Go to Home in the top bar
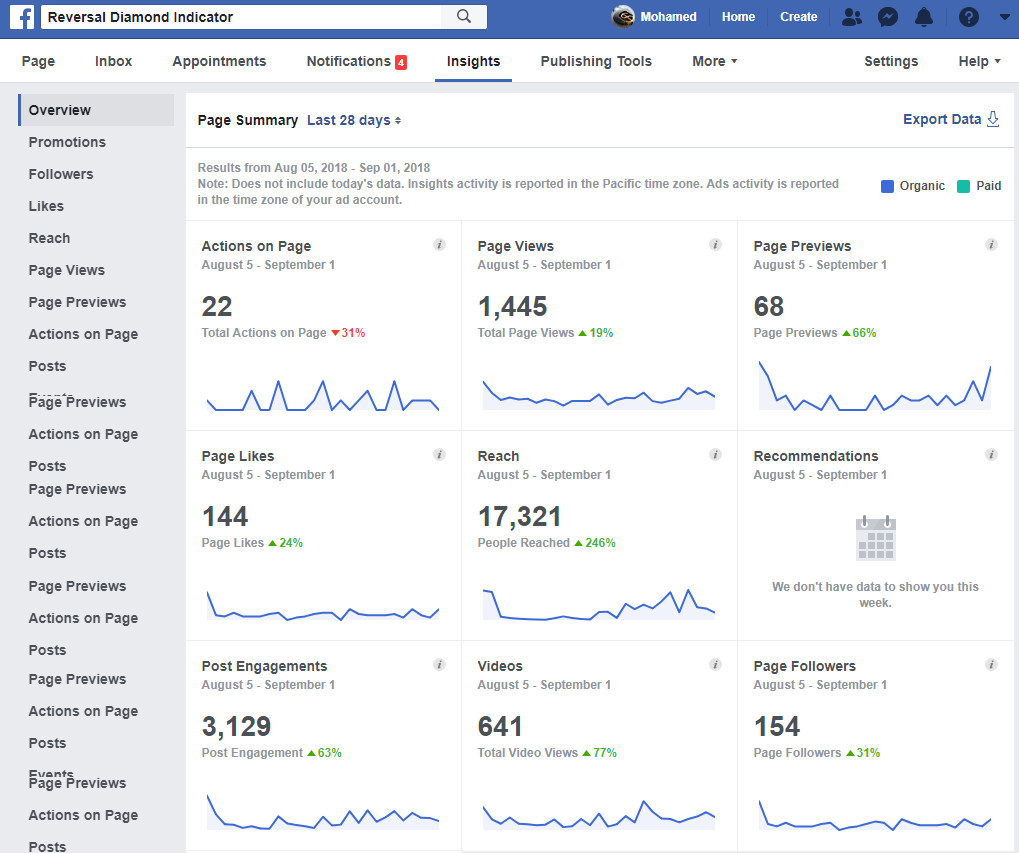The height and width of the screenshot is (853, 1019). (738, 17)
